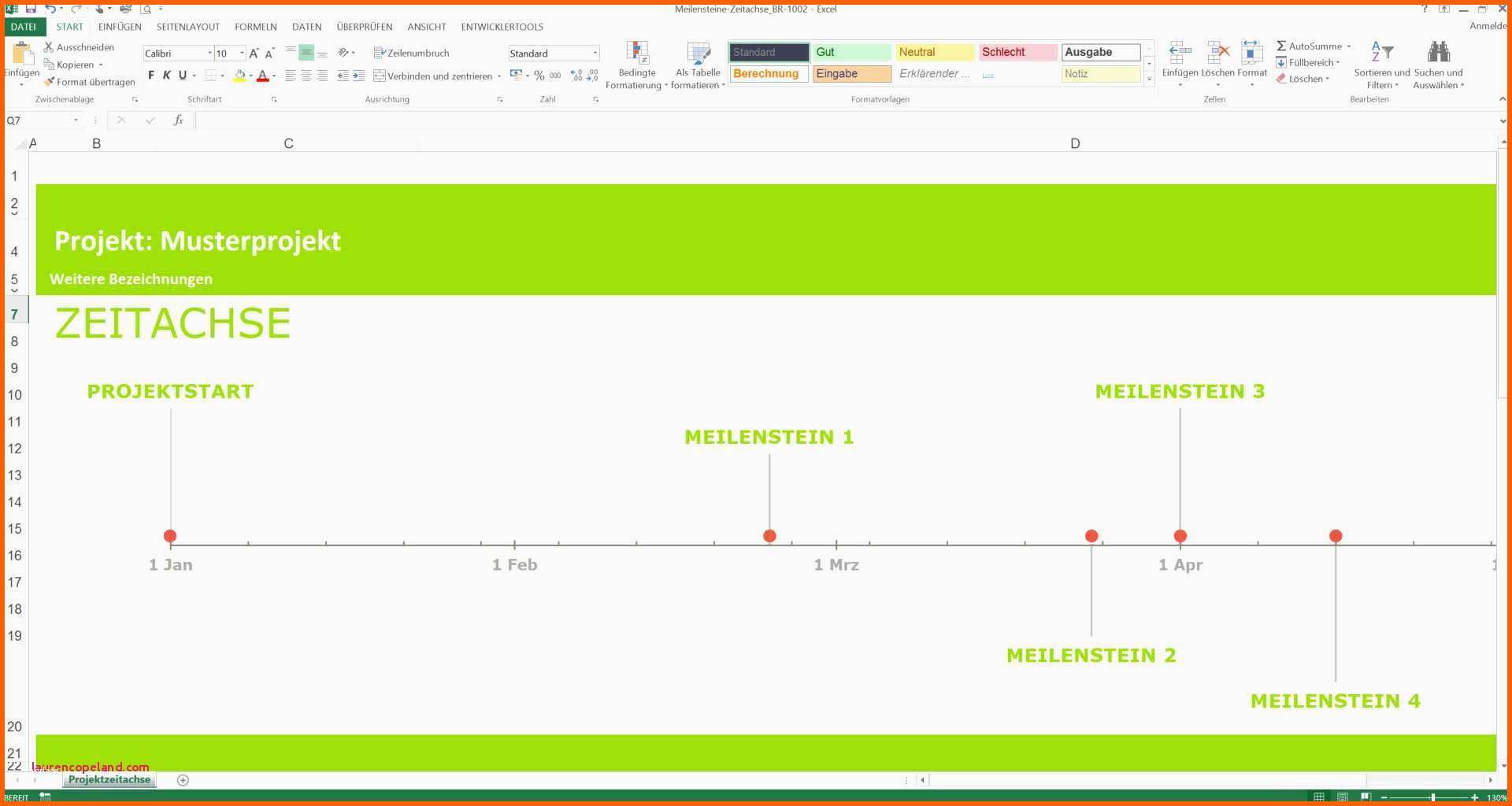Viewport: 1512px width, 806px height.
Task: Click AutoSumme
Action: (1309, 46)
